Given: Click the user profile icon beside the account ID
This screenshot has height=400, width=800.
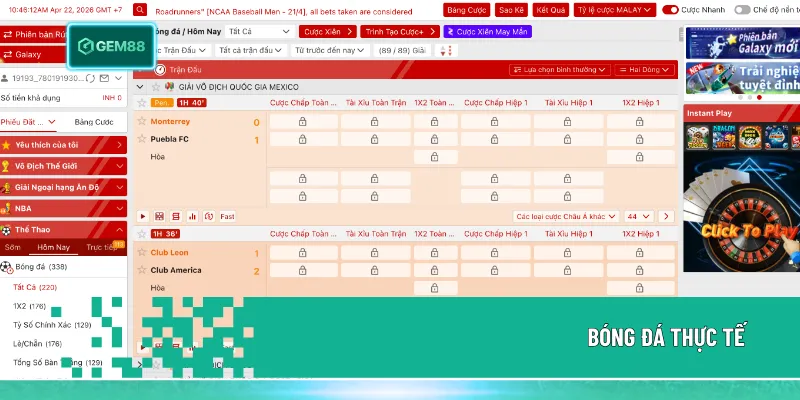Looking at the screenshot, I should coord(5,78).
